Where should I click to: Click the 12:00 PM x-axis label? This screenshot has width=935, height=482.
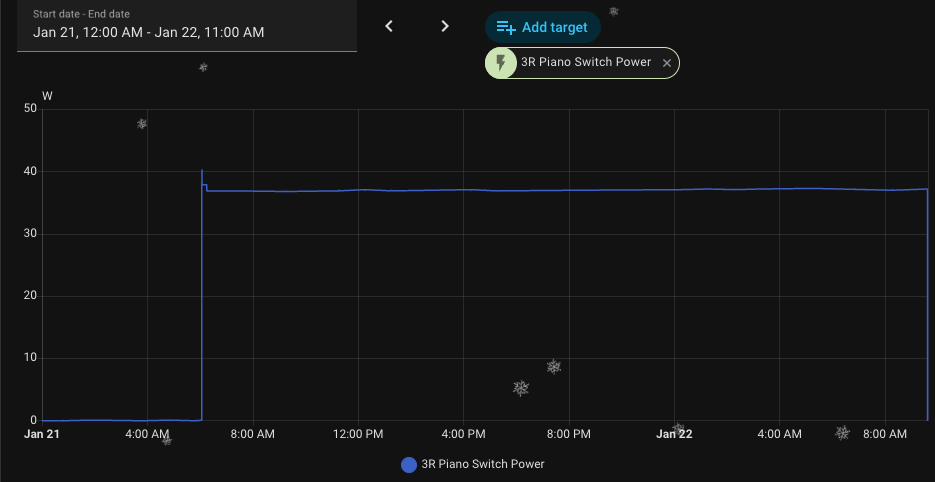358,434
